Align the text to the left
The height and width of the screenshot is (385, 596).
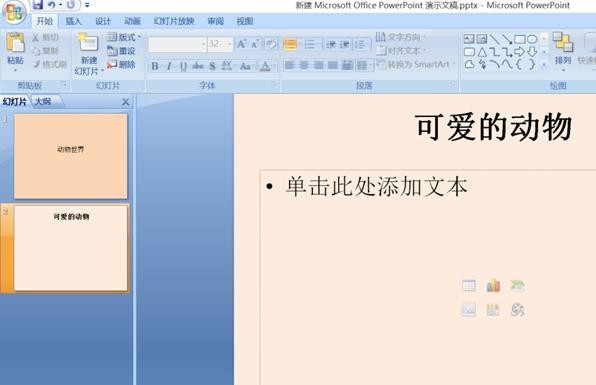click(x=290, y=65)
